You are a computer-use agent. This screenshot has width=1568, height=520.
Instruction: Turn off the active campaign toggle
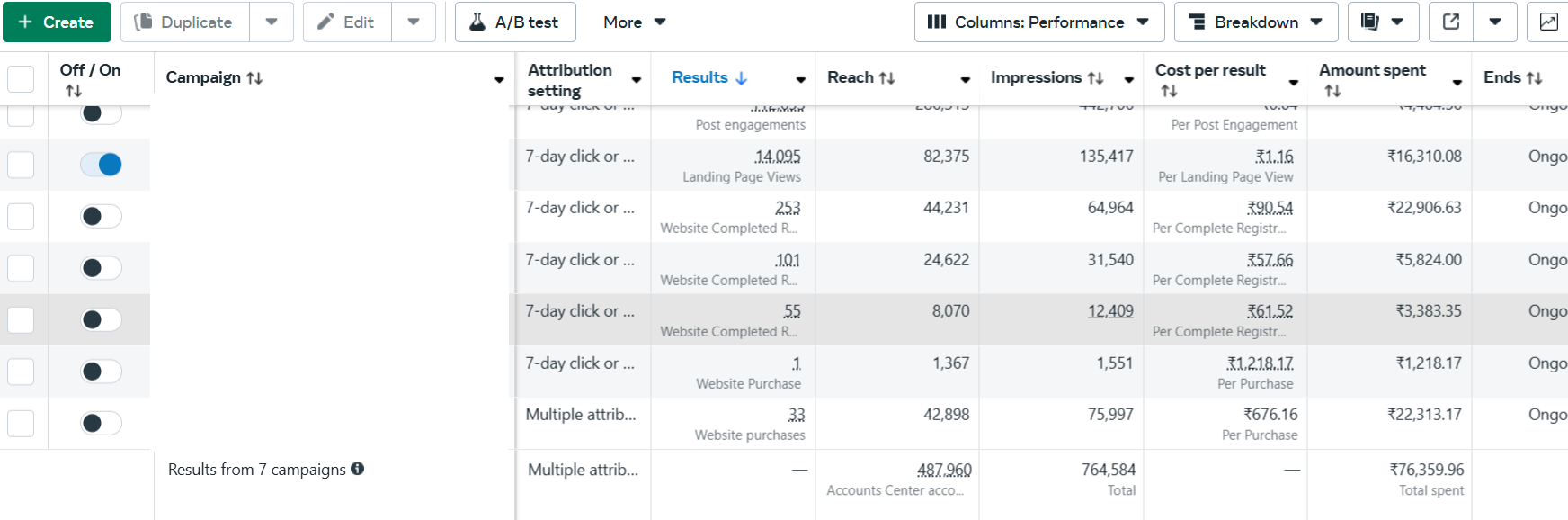click(x=101, y=165)
